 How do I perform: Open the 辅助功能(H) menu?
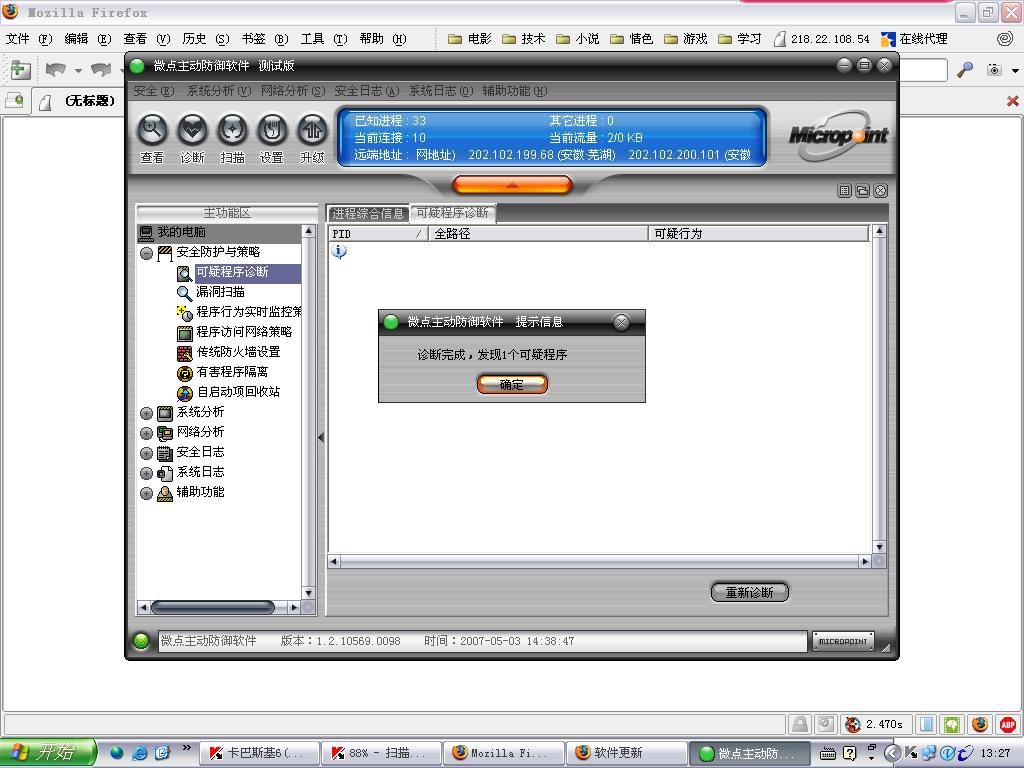(x=515, y=91)
